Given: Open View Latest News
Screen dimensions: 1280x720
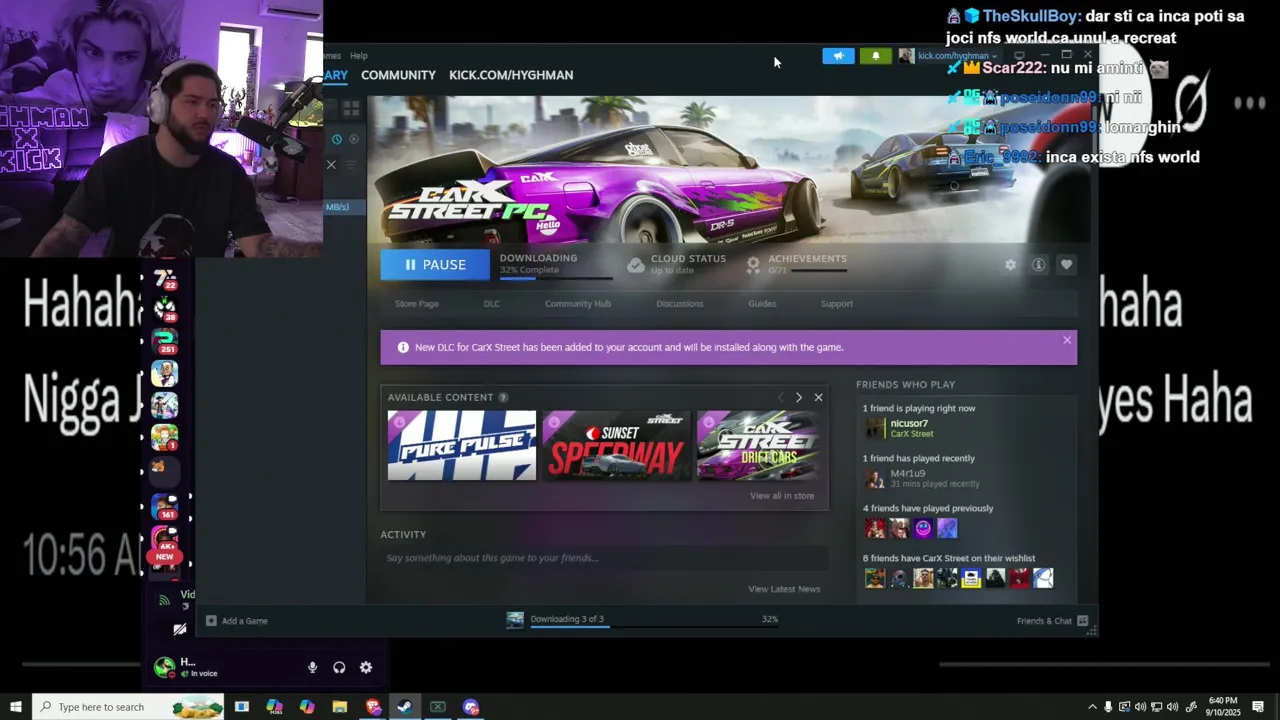Looking at the screenshot, I should [784, 589].
